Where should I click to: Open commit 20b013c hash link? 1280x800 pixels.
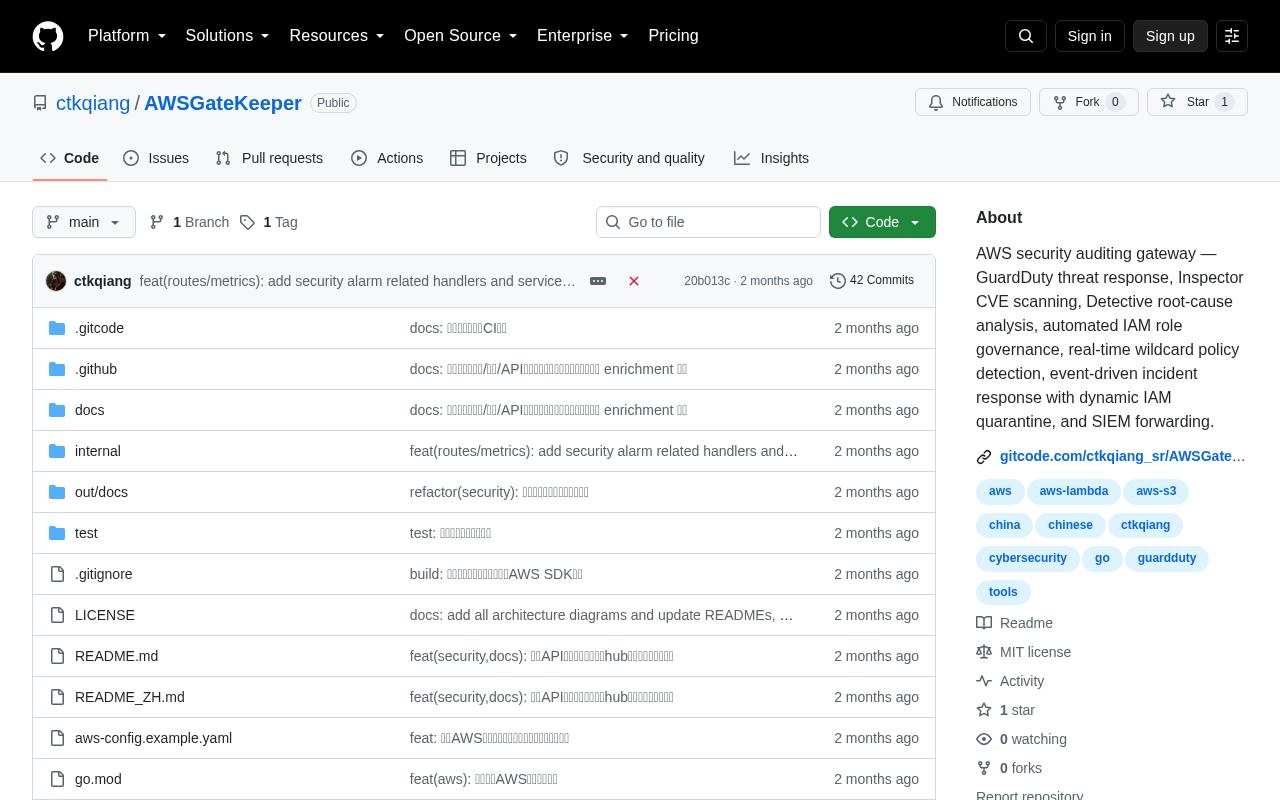tap(707, 281)
